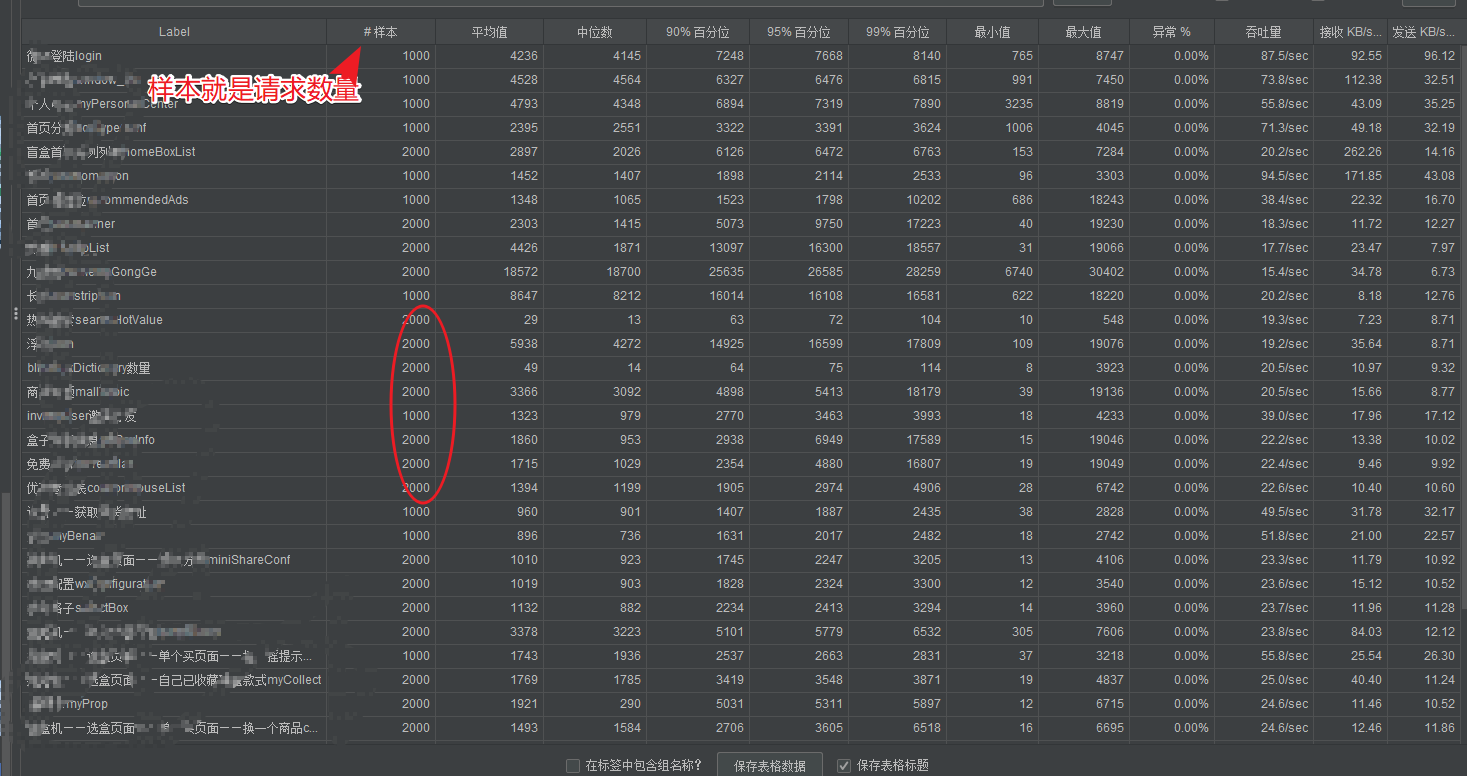The height and width of the screenshot is (776, 1467).
Task: Click the max value 8747
Action: [1109, 56]
